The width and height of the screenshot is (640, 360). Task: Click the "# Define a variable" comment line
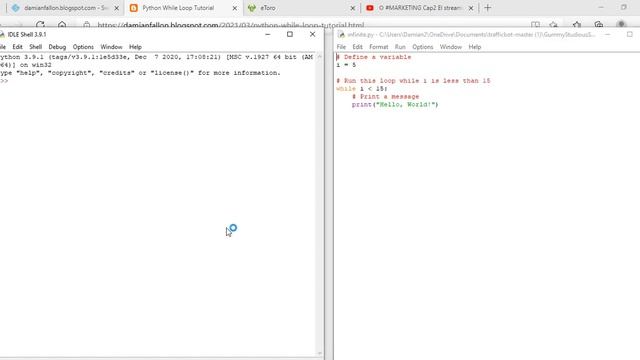point(373,57)
